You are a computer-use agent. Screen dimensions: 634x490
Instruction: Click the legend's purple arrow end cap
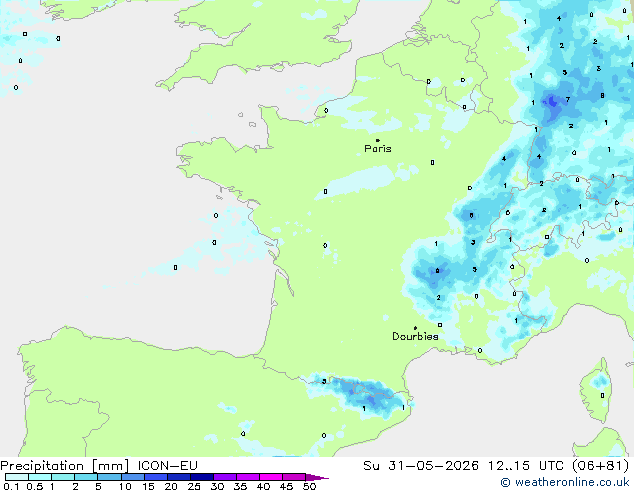point(317,477)
